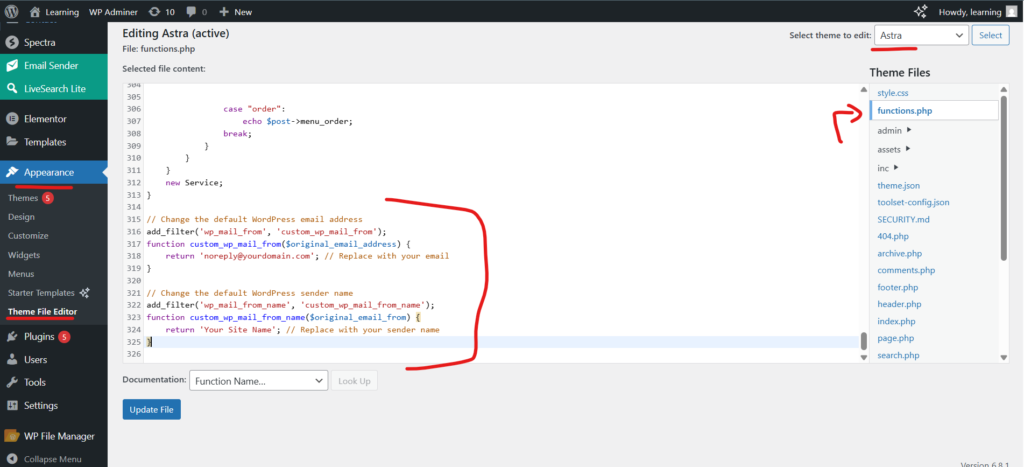This screenshot has width=1024, height=467.
Task: Click the Select theme button
Action: pos(991,35)
